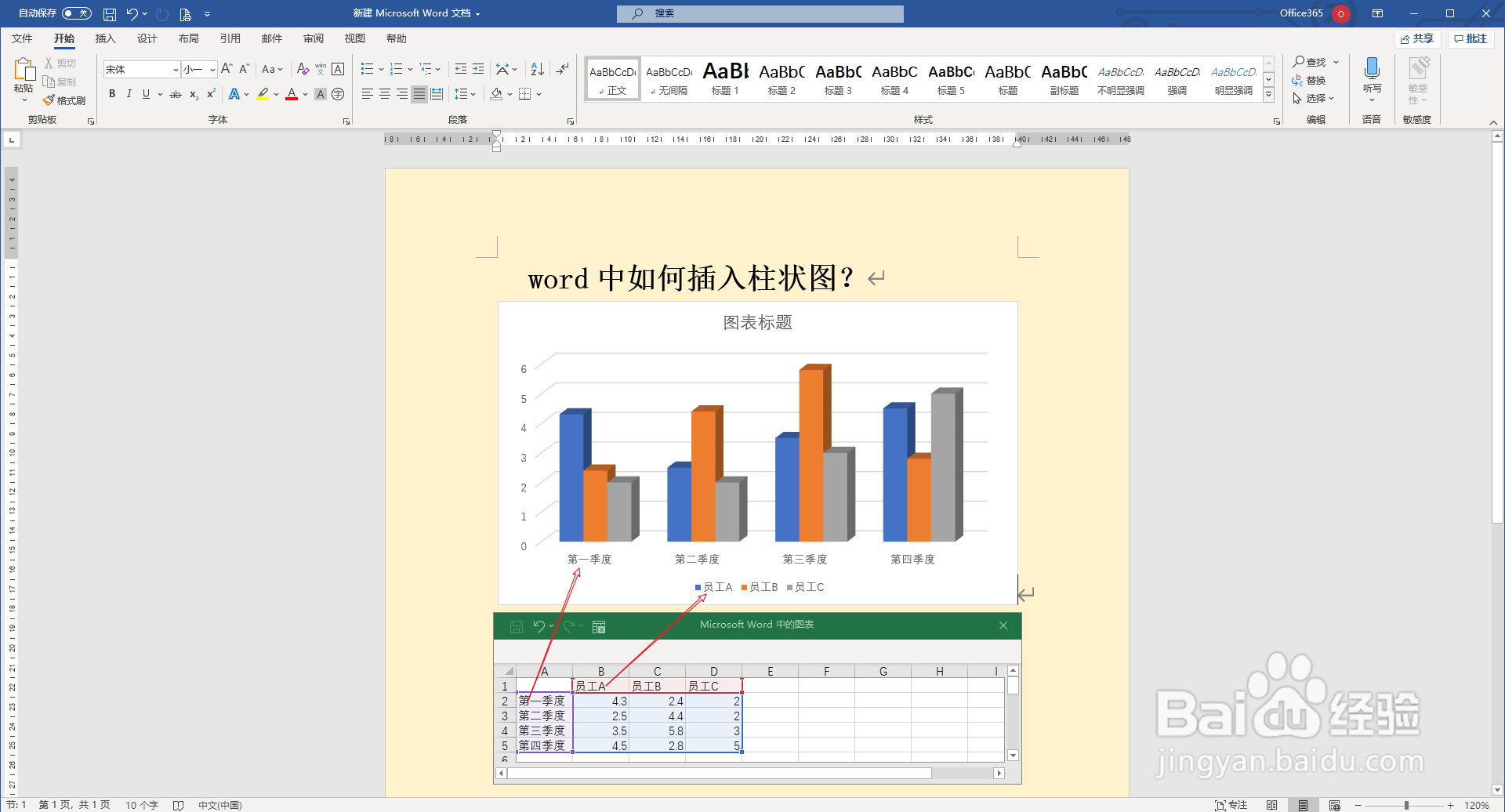Screen dimensions: 1505x812
Task: Apply subscript formatting
Action: [194, 94]
